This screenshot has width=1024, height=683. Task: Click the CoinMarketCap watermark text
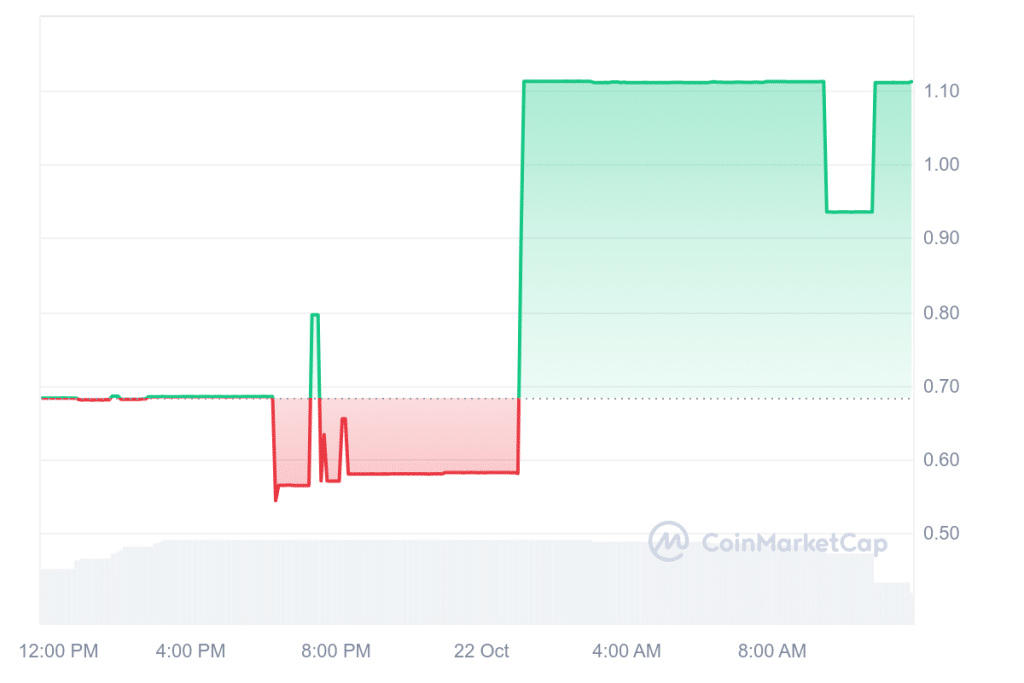pos(795,543)
